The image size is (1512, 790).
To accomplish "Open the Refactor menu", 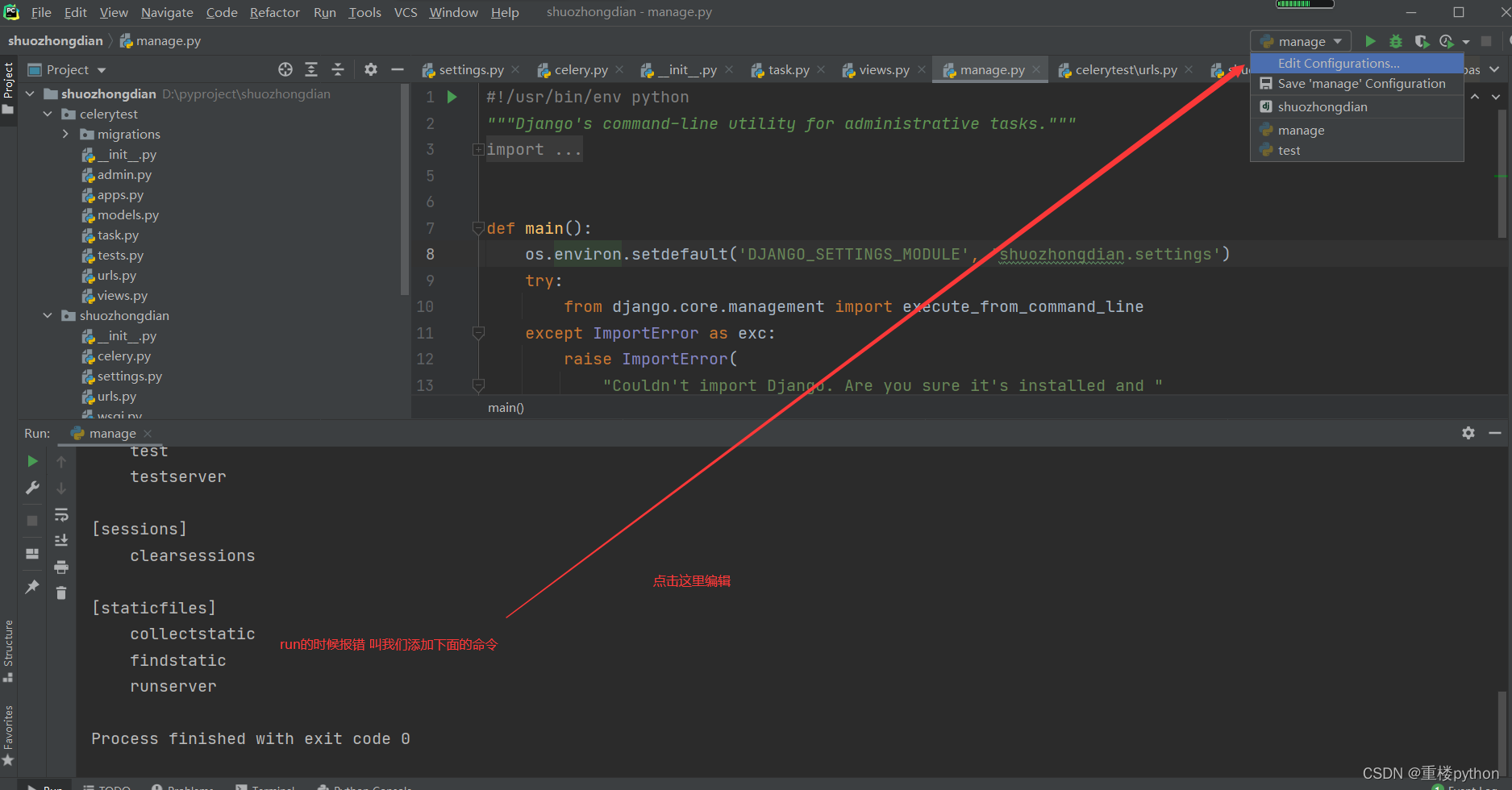I will [x=274, y=12].
